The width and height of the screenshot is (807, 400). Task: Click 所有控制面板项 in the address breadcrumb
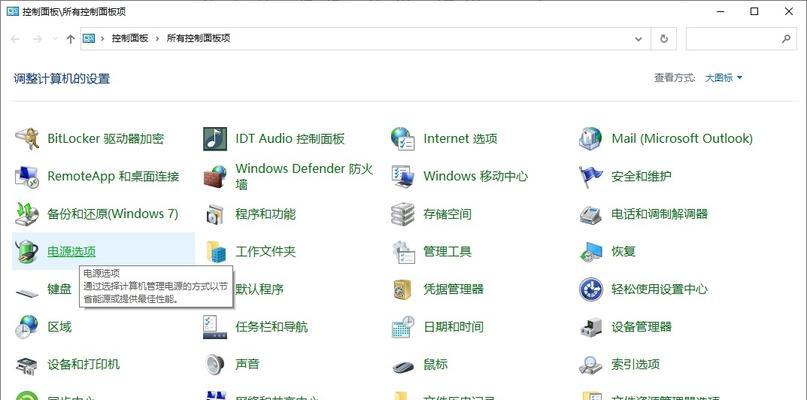coord(199,38)
